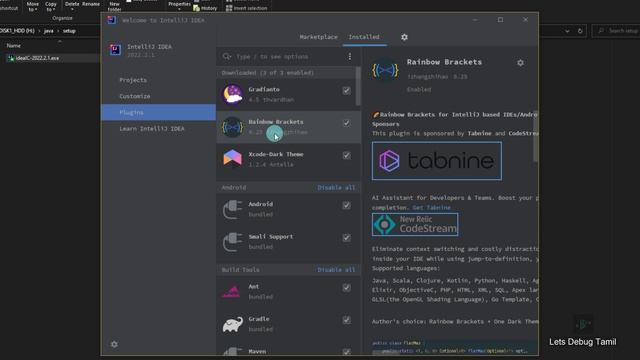Image resolution: width=640 pixels, height=360 pixels.
Task: Disable the Rainbow Brackets checkbox
Action: click(346, 123)
